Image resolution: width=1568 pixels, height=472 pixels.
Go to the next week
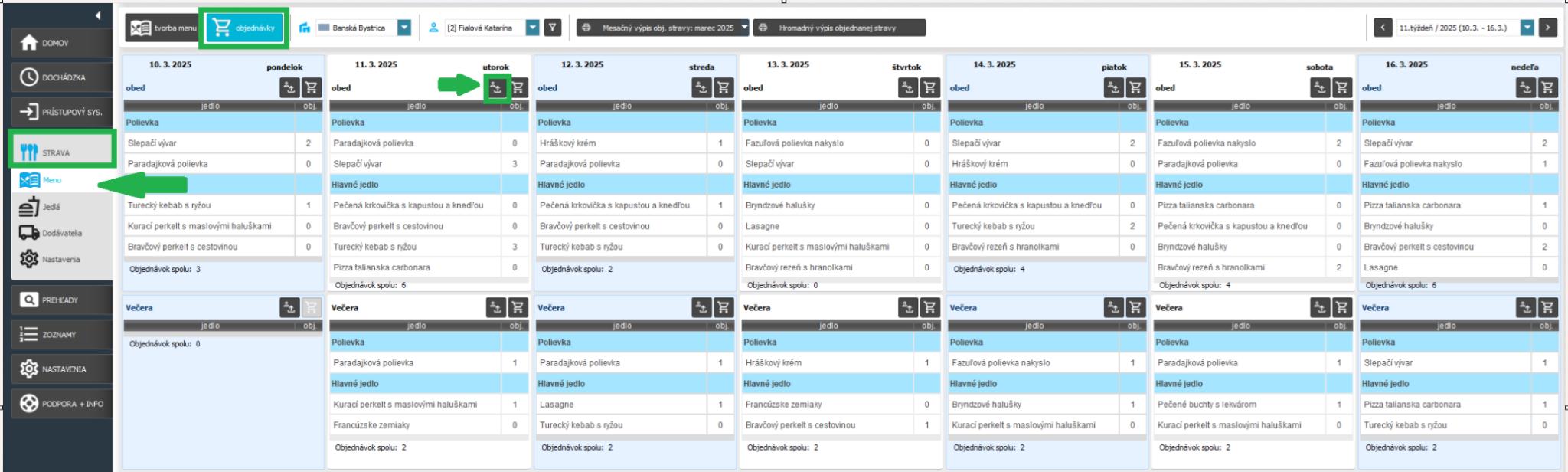point(1548,28)
